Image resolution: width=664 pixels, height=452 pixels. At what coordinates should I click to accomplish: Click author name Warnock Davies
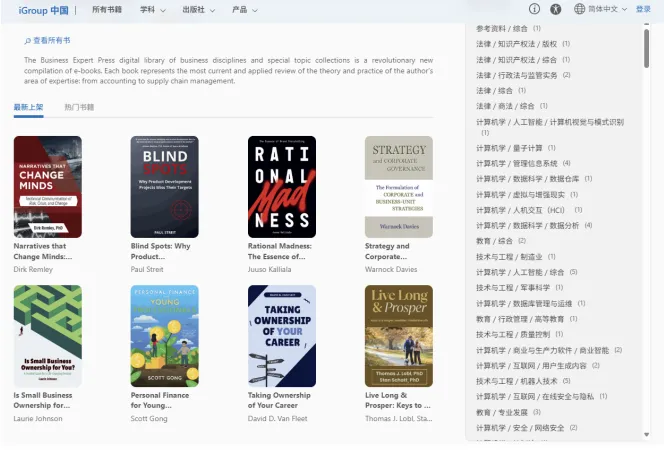pyautogui.click(x=391, y=269)
